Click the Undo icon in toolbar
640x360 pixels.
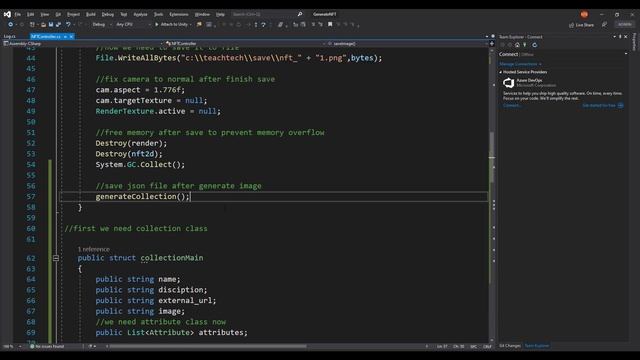pyautogui.click(x=68, y=24)
